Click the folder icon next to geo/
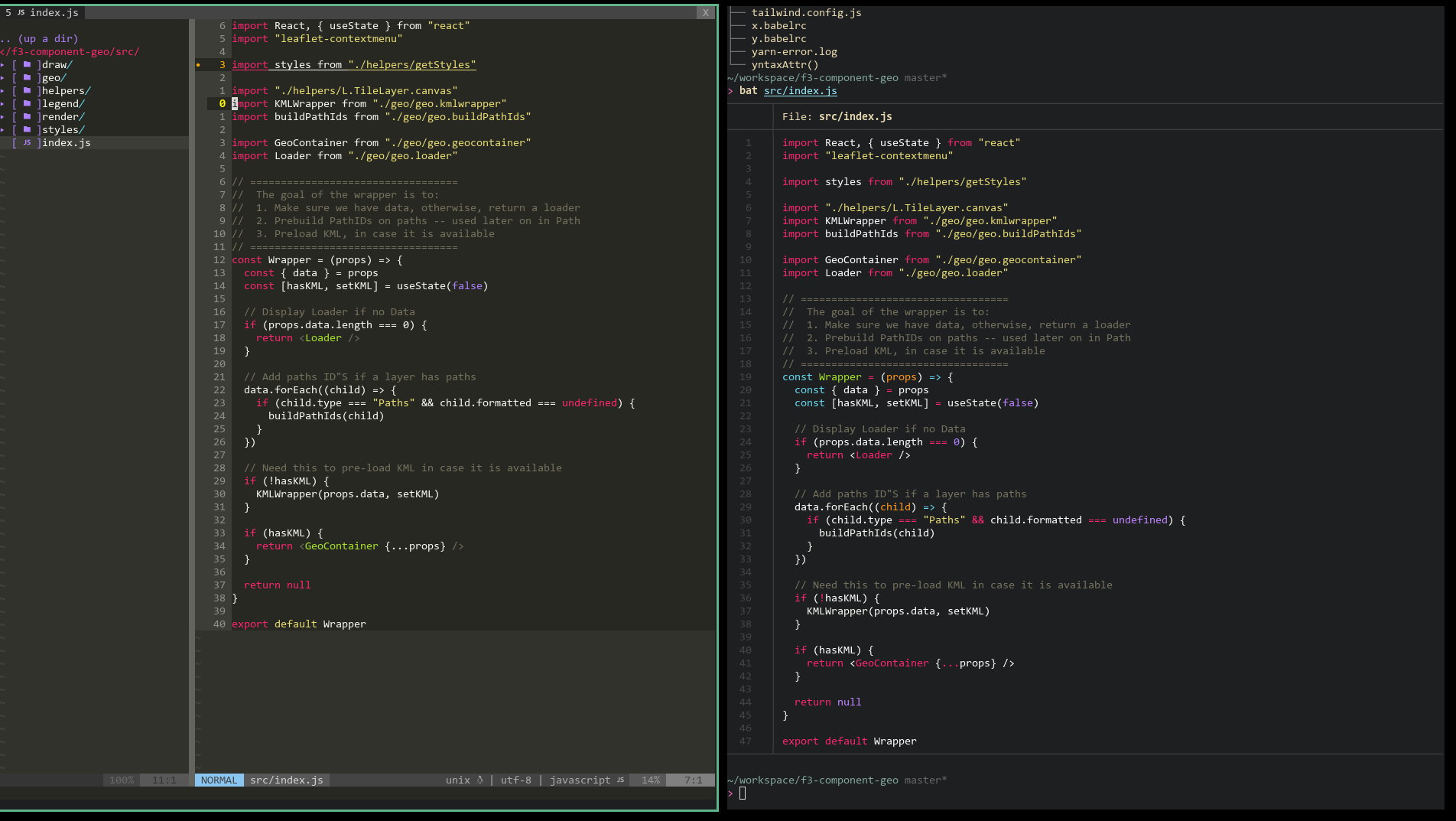The height and width of the screenshot is (821, 1456). 27,77
